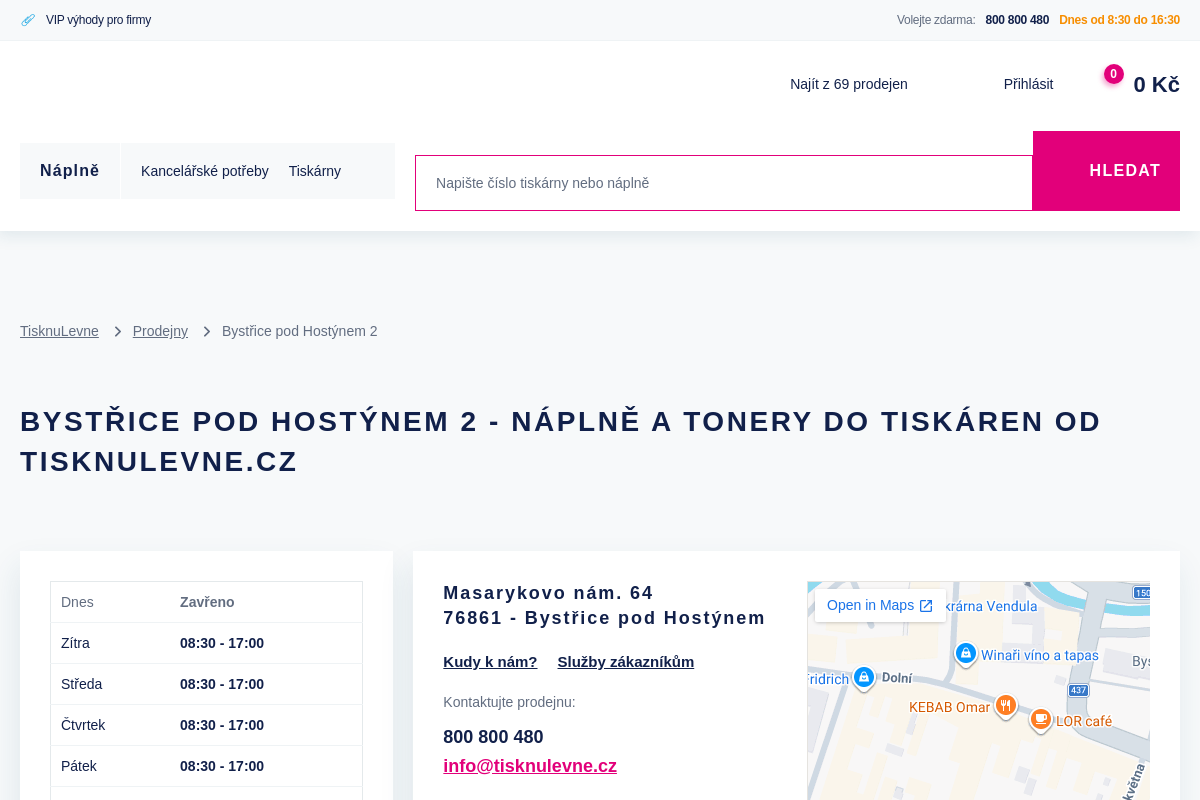The image size is (1200, 800).
Task: Open the Náplně category menu
Action: click(x=69, y=170)
